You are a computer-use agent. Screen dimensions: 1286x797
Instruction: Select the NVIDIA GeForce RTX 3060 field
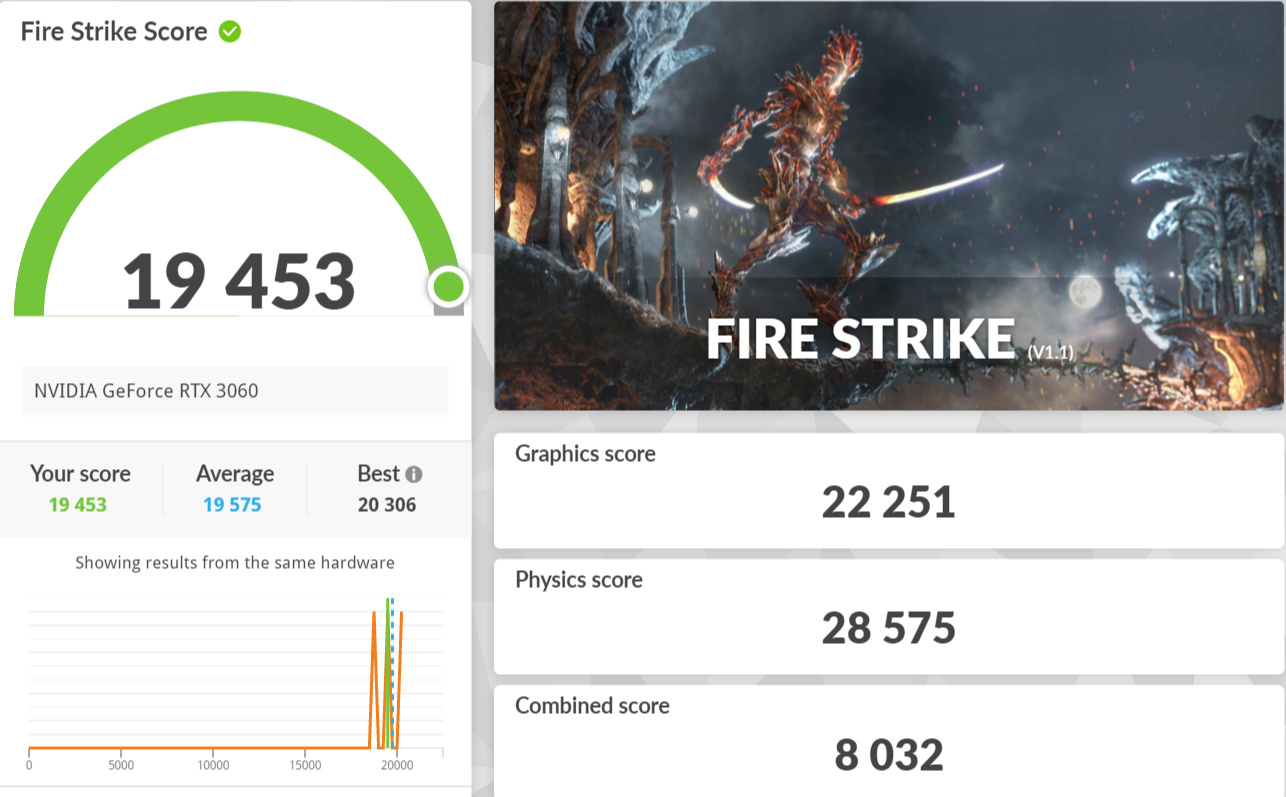pos(235,390)
